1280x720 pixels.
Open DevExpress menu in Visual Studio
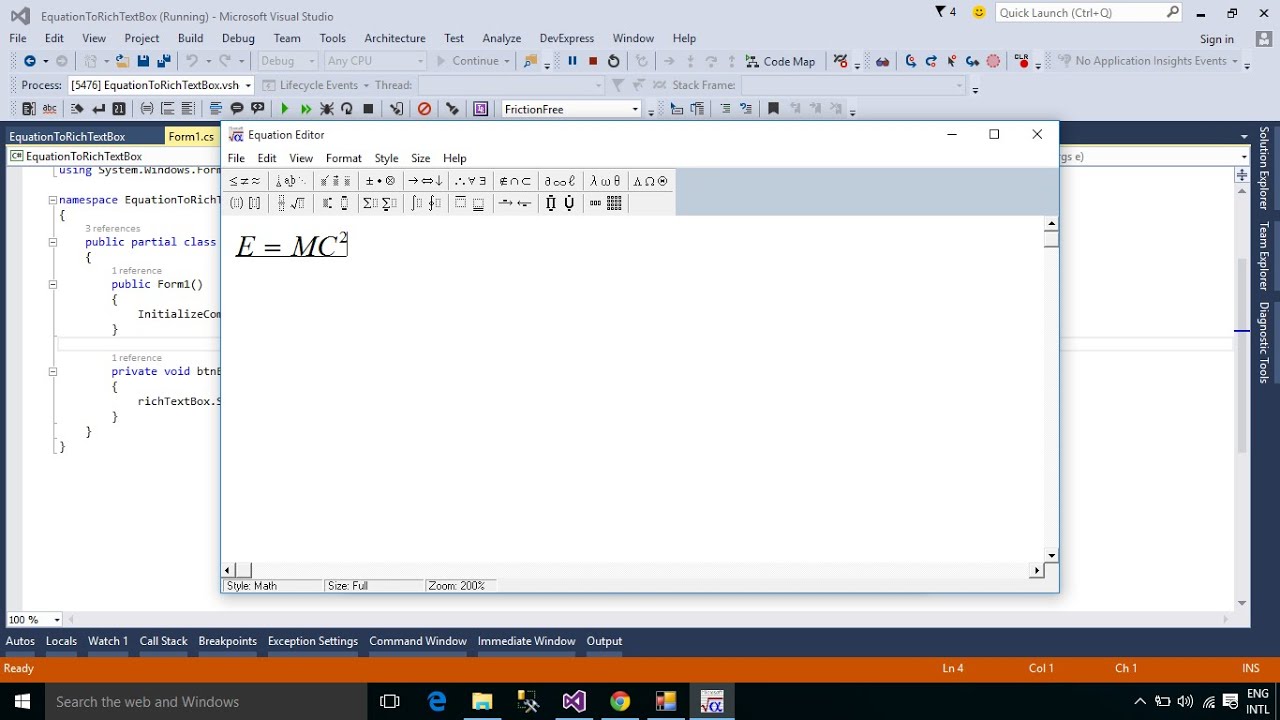(566, 38)
